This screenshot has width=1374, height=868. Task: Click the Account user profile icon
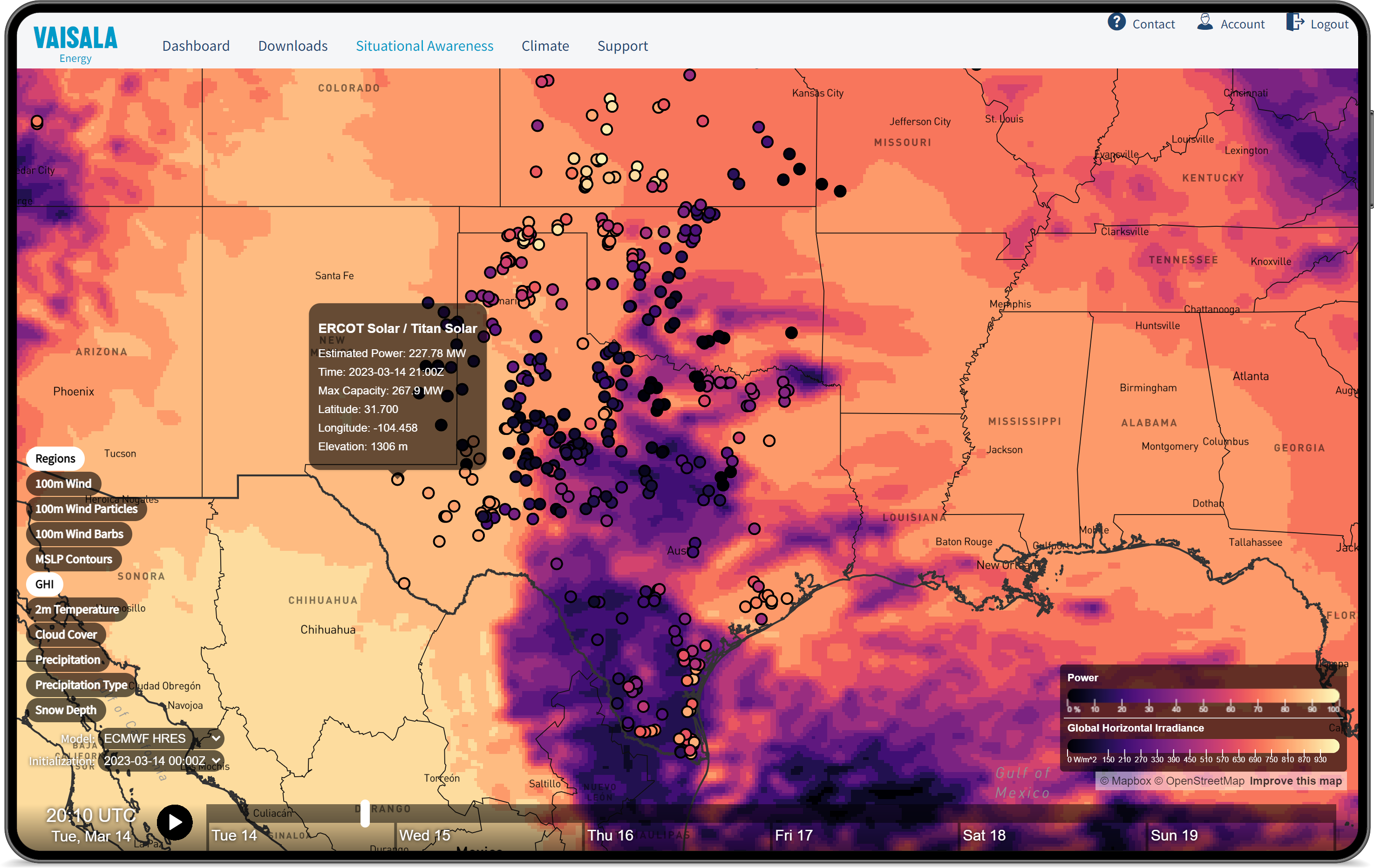click(x=1204, y=22)
